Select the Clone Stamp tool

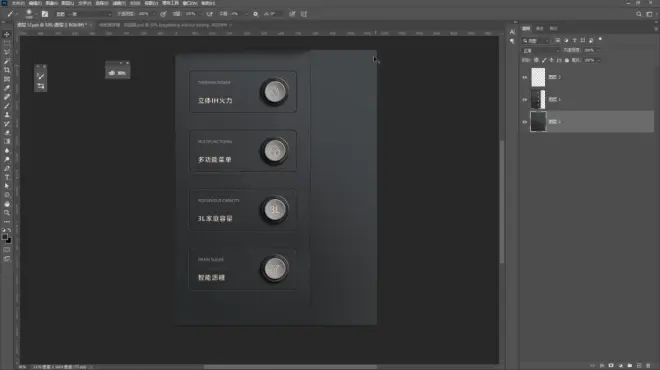point(7,114)
